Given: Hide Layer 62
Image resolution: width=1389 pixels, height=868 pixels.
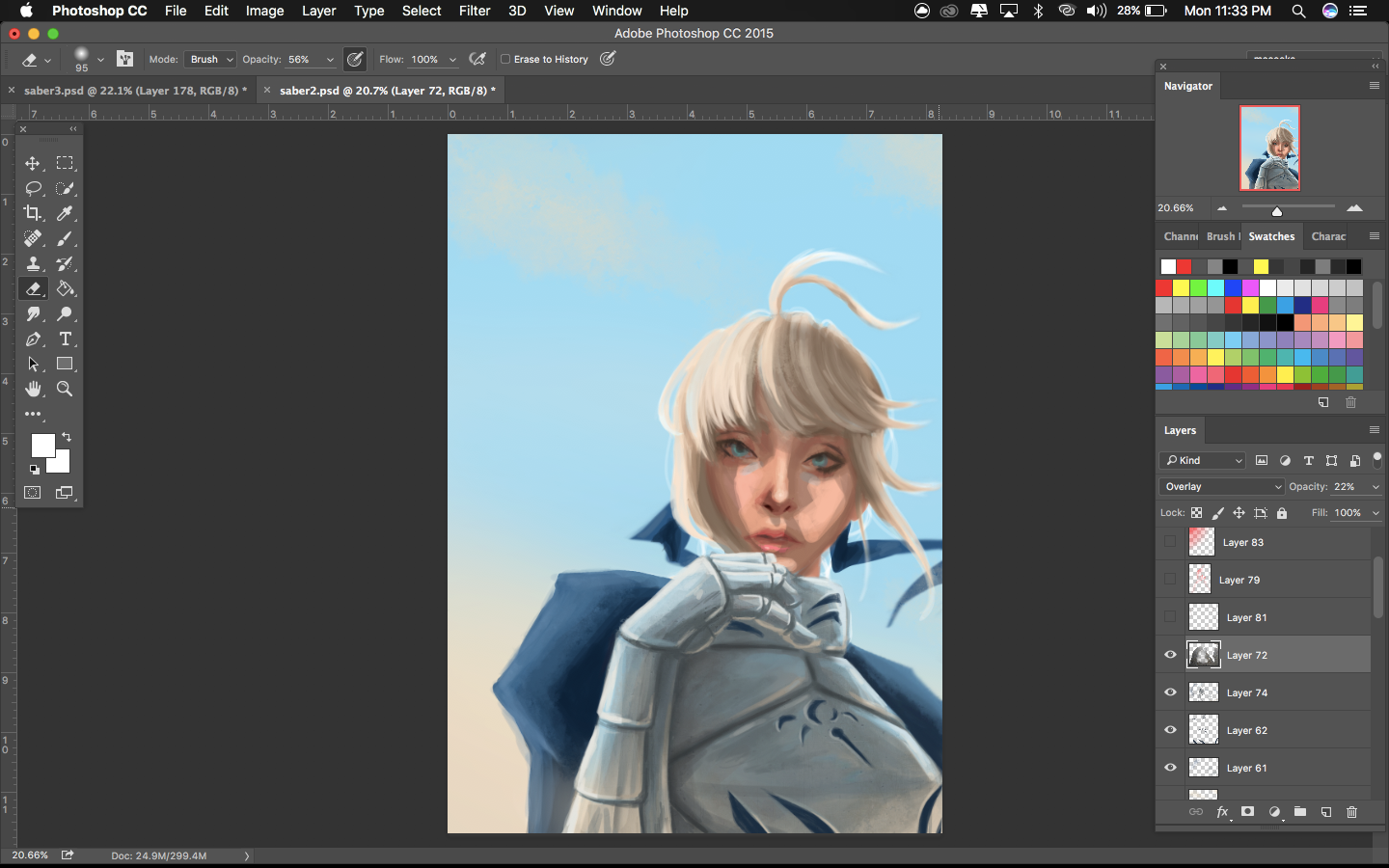Looking at the screenshot, I should [x=1170, y=730].
